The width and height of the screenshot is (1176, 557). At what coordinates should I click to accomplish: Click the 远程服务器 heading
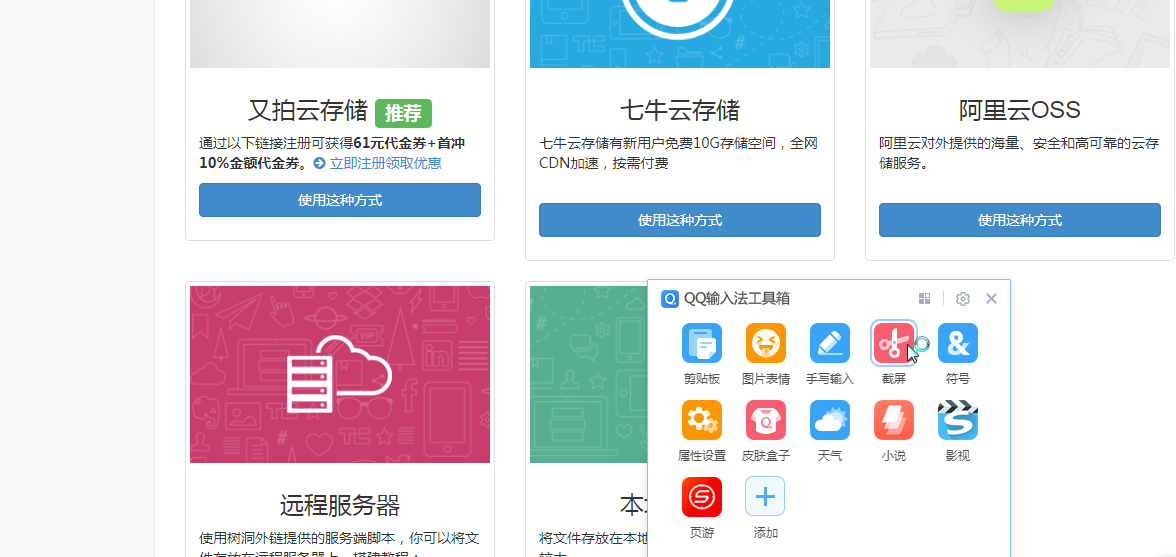pos(340,506)
